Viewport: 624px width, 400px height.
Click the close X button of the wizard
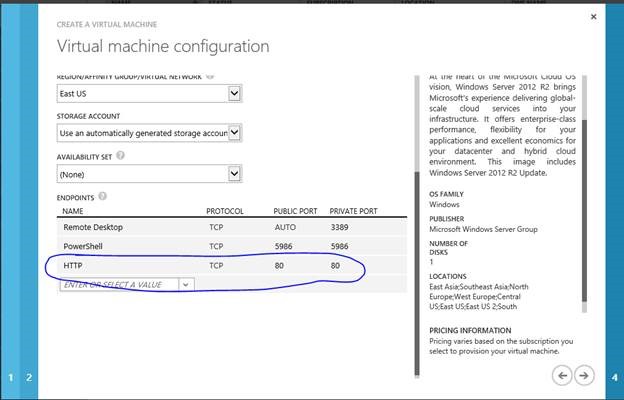pos(594,17)
